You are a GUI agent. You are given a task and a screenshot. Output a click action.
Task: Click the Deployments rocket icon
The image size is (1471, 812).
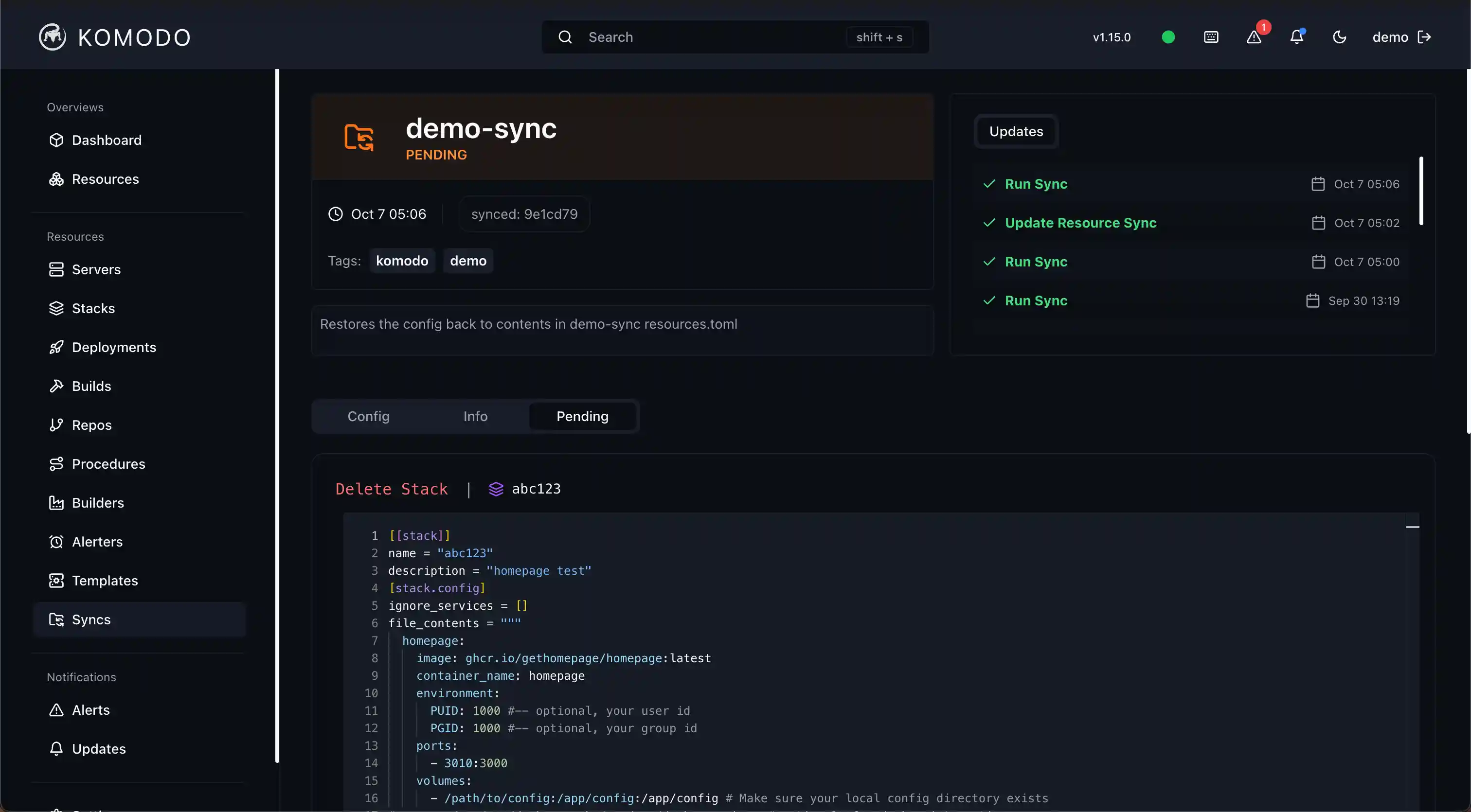point(56,347)
